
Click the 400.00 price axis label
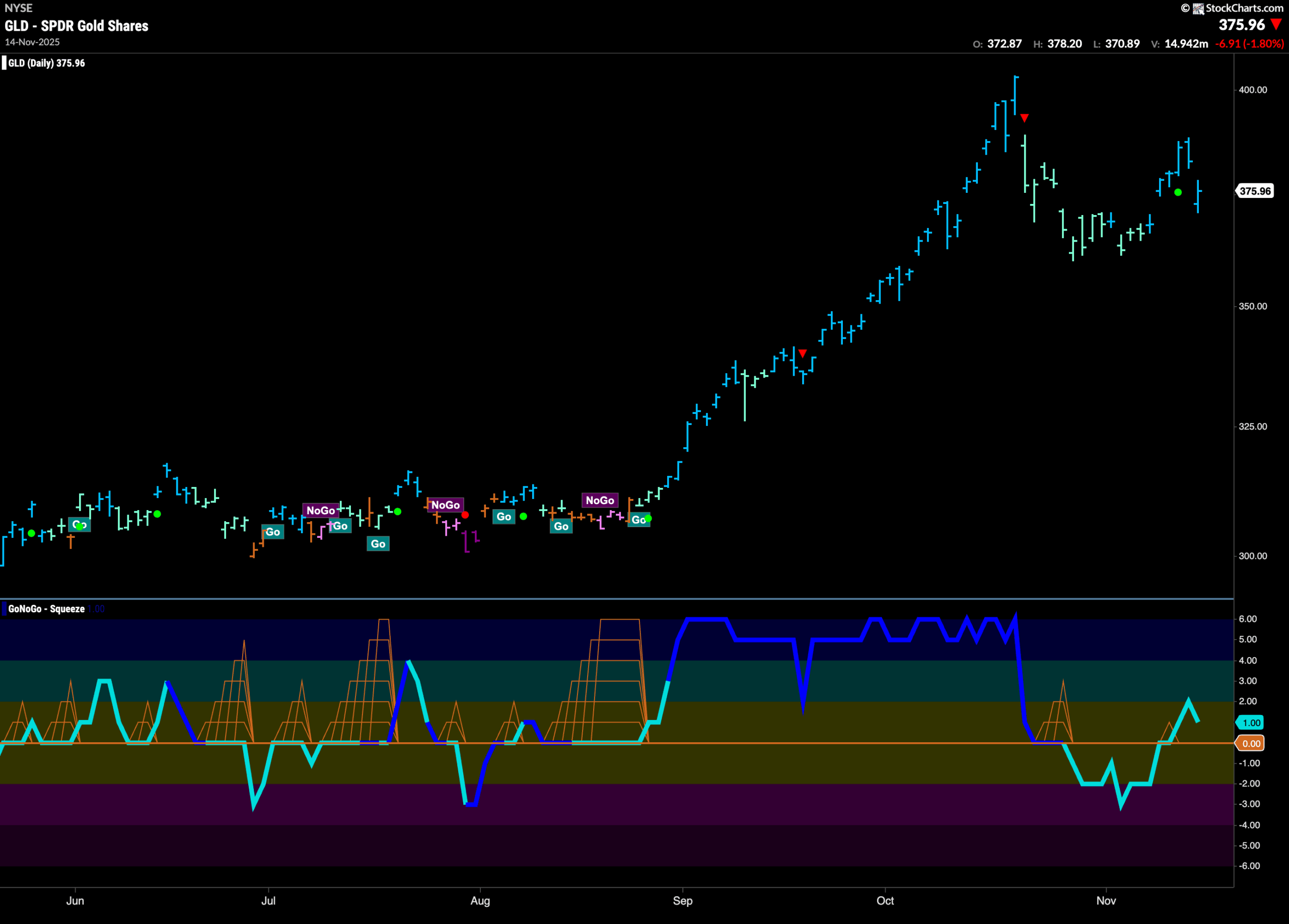(1253, 90)
